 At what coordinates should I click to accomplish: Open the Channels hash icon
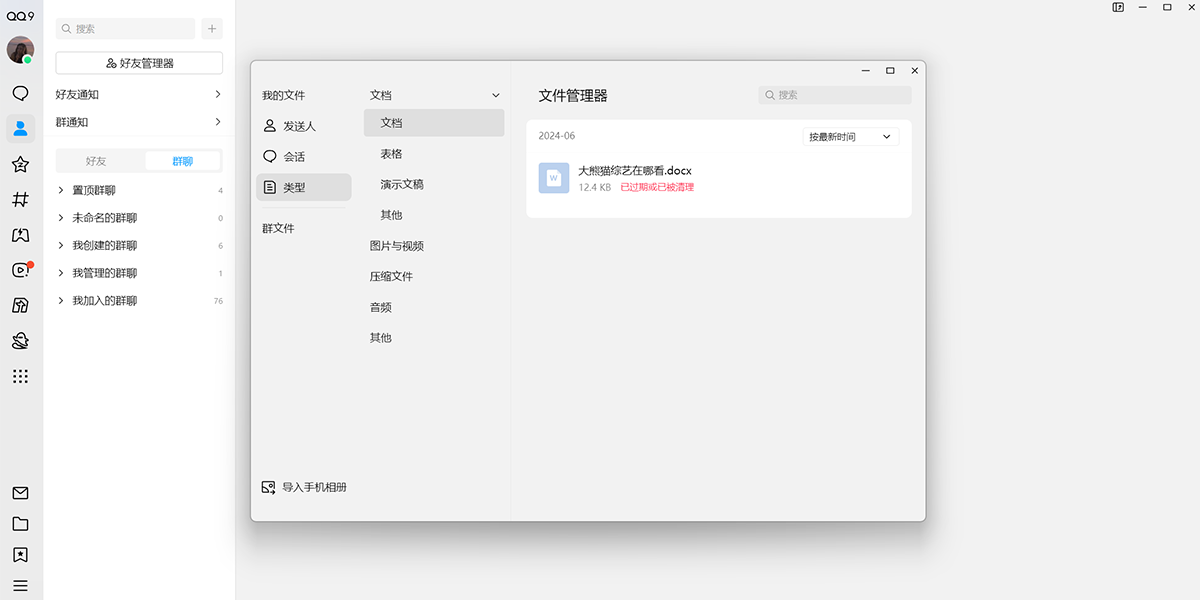(20, 199)
